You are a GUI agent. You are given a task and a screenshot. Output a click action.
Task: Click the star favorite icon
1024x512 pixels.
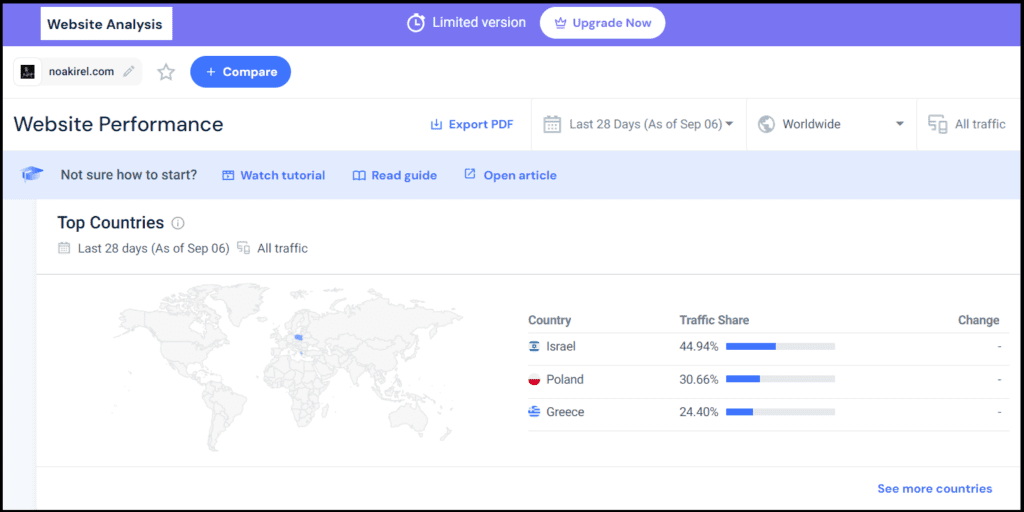(x=166, y=72)
